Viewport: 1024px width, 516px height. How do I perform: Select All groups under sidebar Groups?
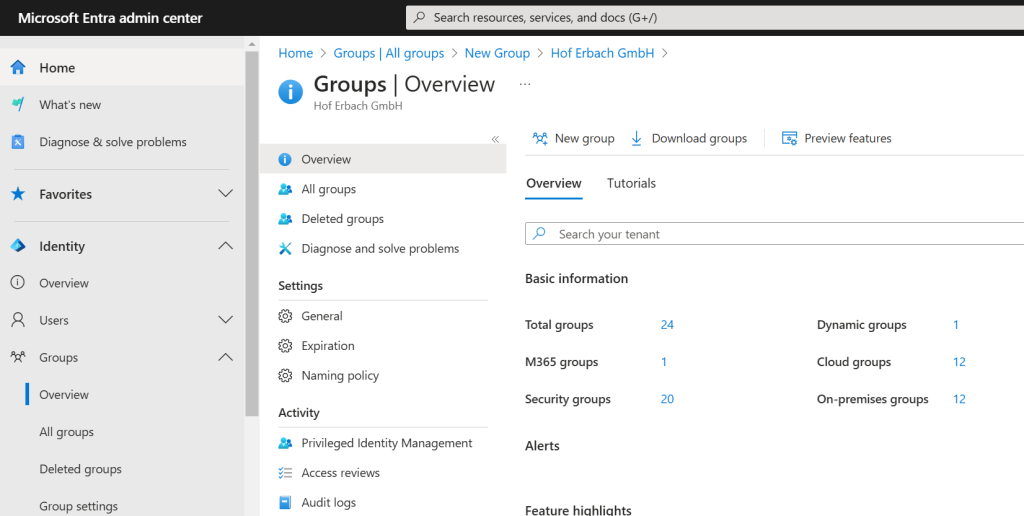(66, 432)
